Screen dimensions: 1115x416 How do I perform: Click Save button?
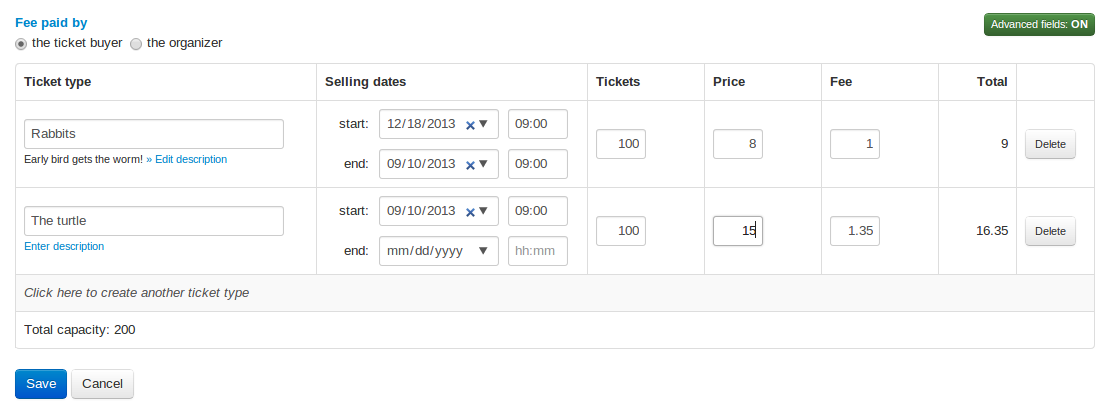41,384
